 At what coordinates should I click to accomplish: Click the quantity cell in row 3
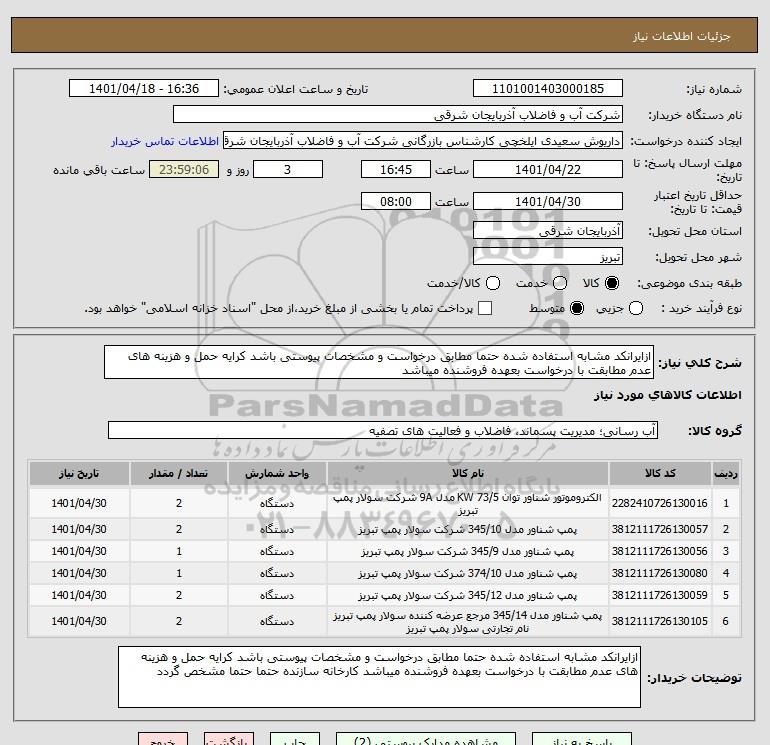coord(179,552)
